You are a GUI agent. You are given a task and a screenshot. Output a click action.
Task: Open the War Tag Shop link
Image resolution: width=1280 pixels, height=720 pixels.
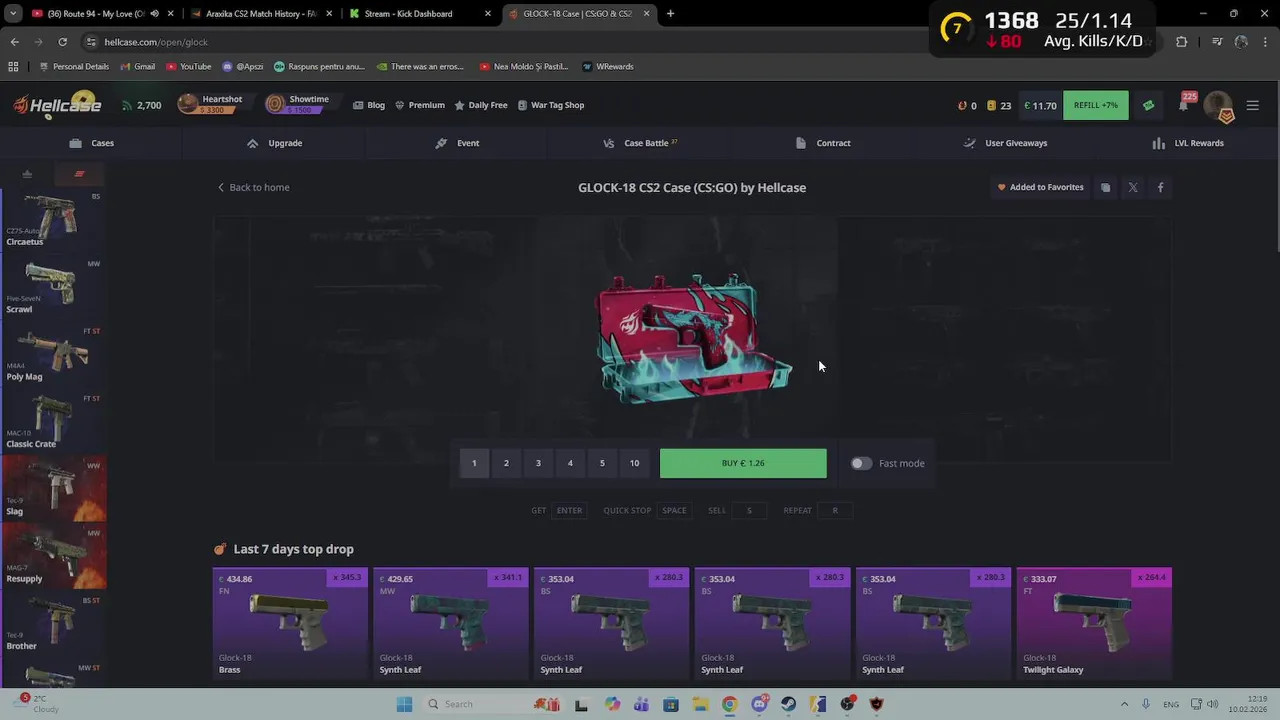click(551, 105)
